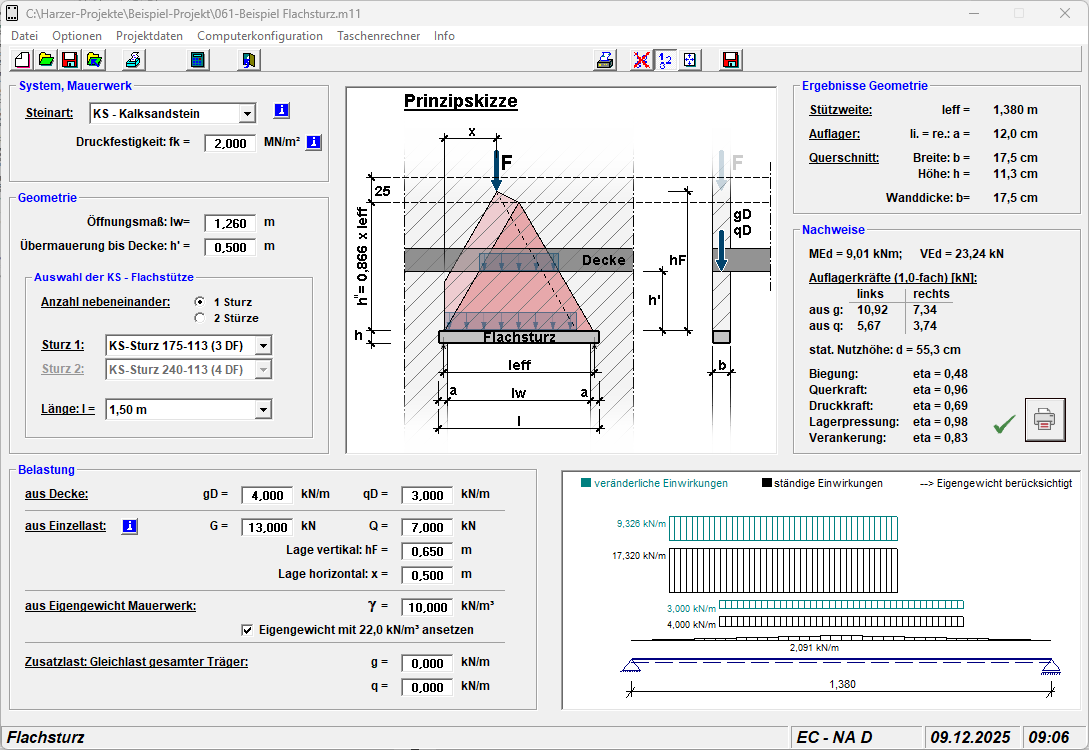Viewport: 1089px width, 750px height.
Task: Click the Computerkonfiguration menu item
Action: [260, 36]
